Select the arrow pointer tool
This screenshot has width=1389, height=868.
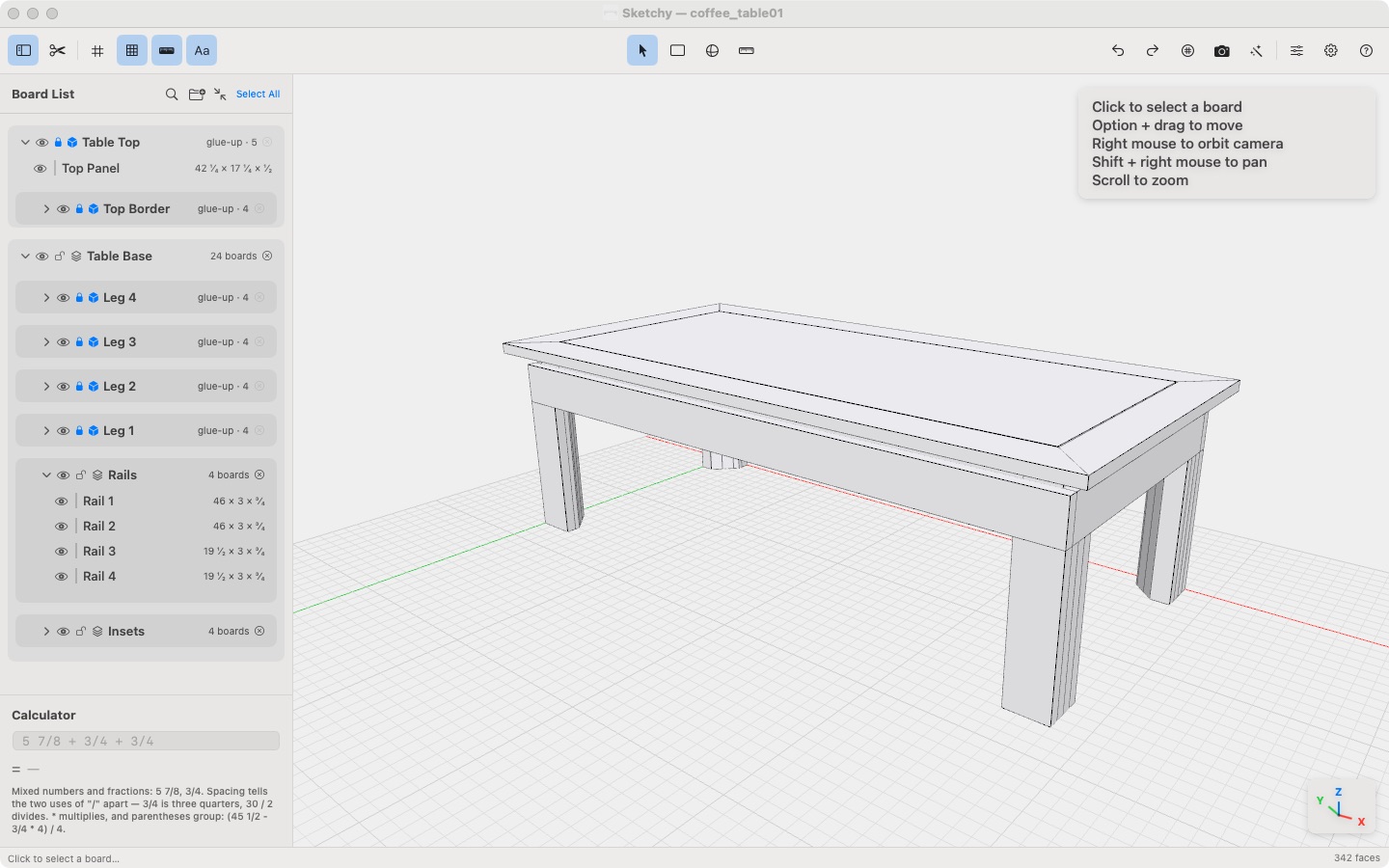pos(642,50)
